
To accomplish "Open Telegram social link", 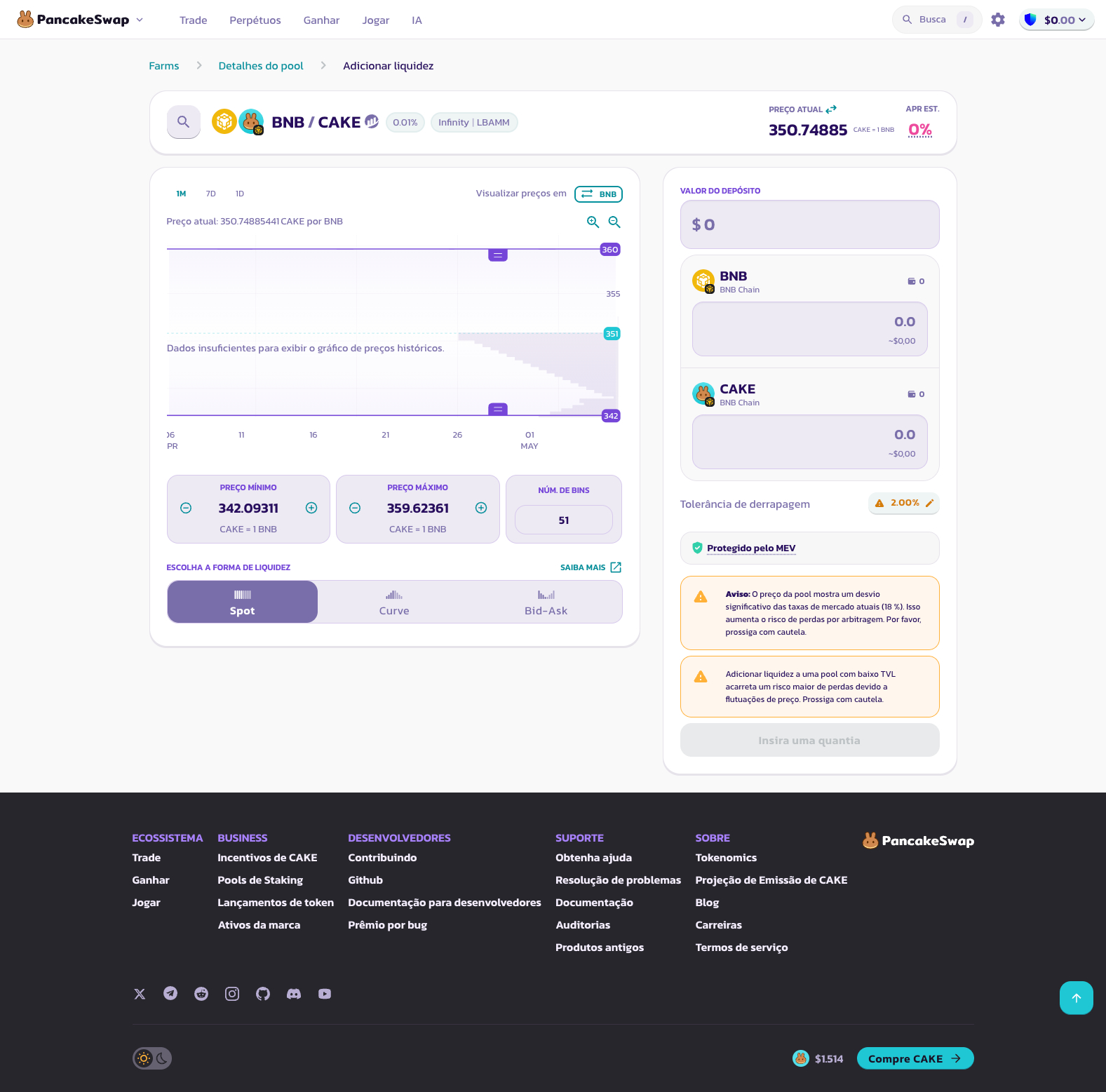I will 170,994.
